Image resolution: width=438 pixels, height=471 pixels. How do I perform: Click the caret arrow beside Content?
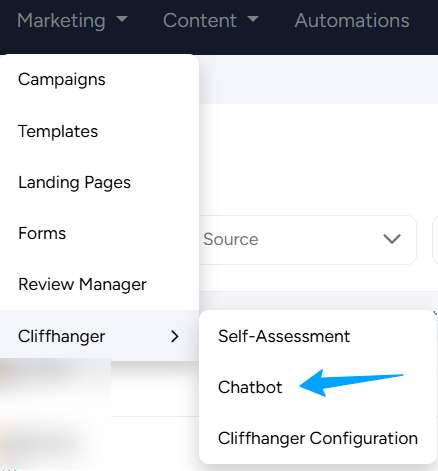[253, 19]
